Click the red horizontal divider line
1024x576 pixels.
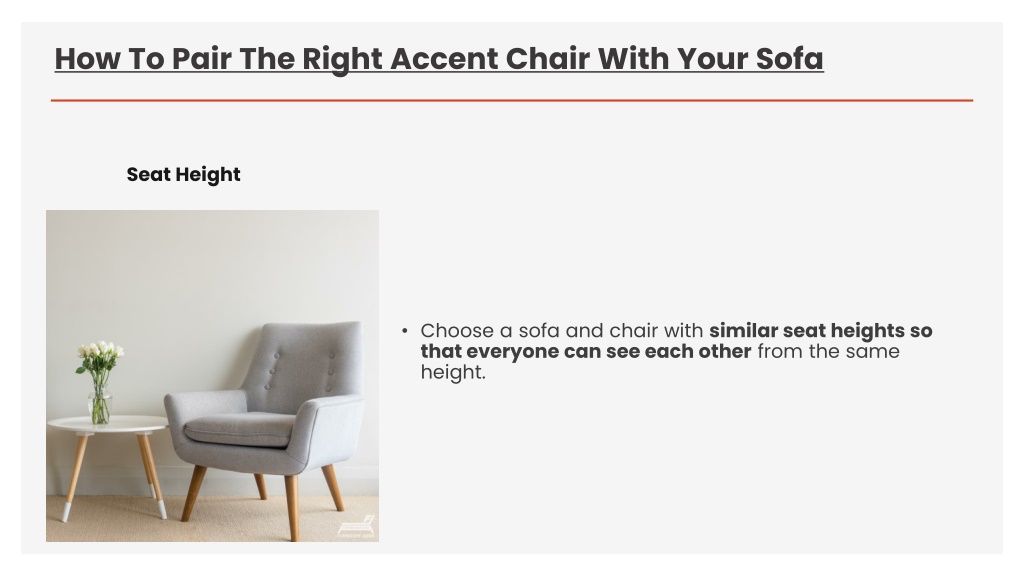coord(512,101)
